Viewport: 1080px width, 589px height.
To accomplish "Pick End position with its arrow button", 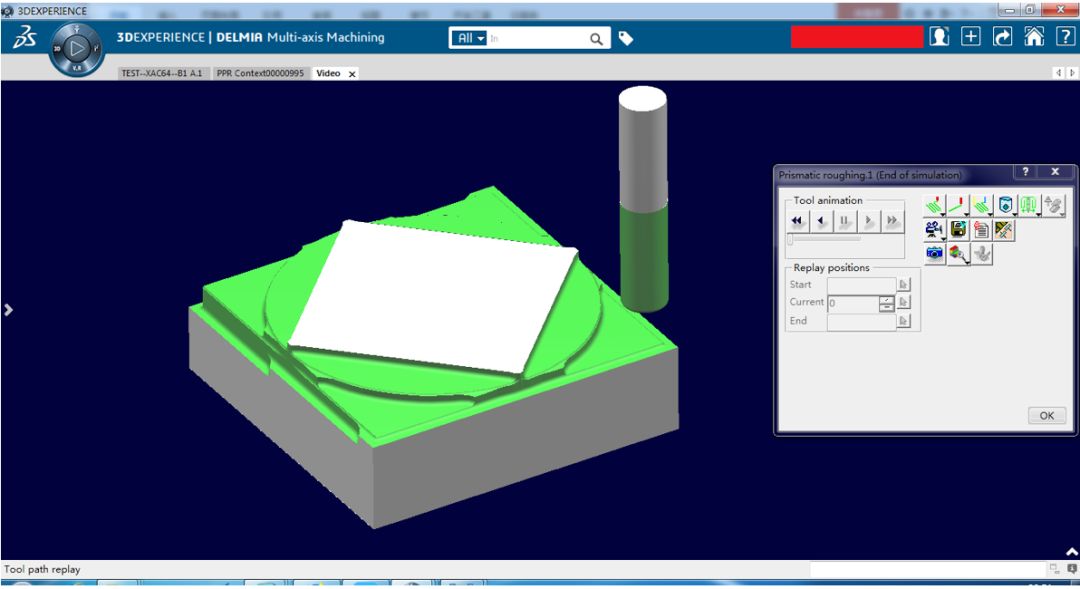I will point(904,321).
